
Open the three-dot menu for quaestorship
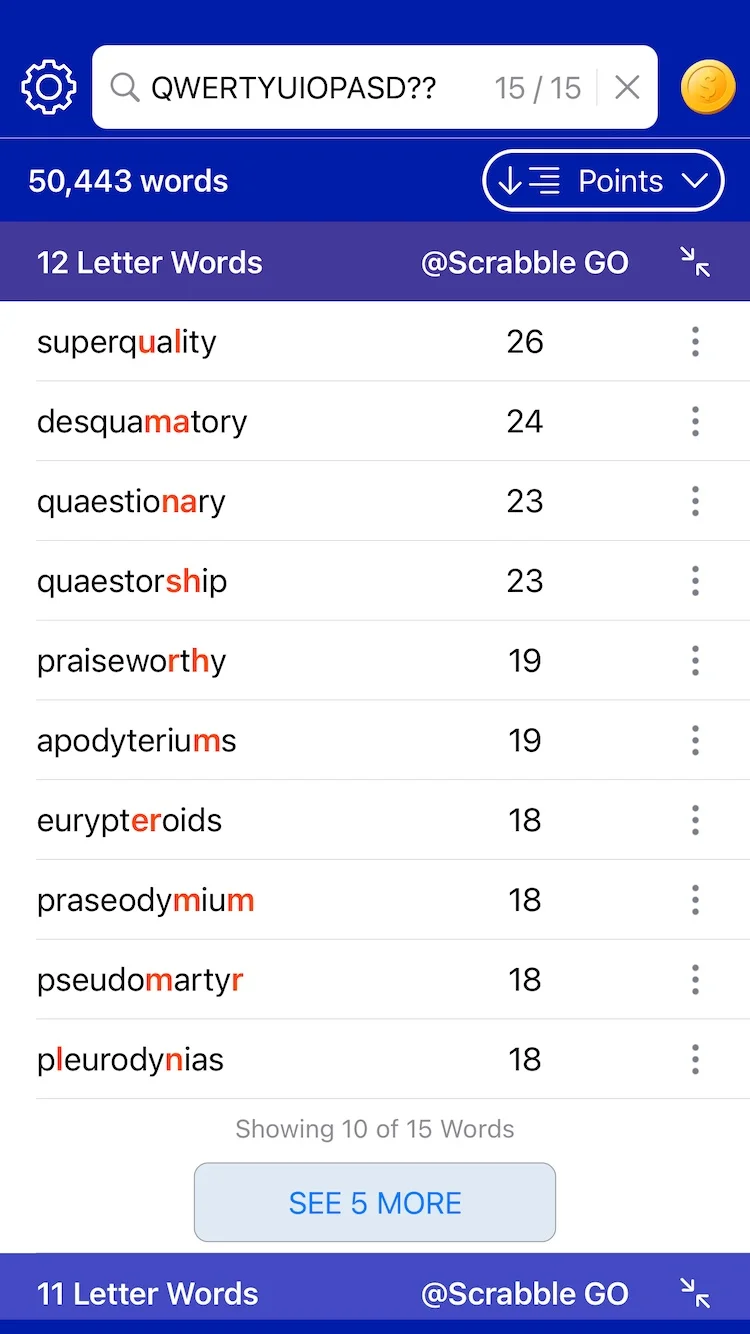(x=695, y=580)
